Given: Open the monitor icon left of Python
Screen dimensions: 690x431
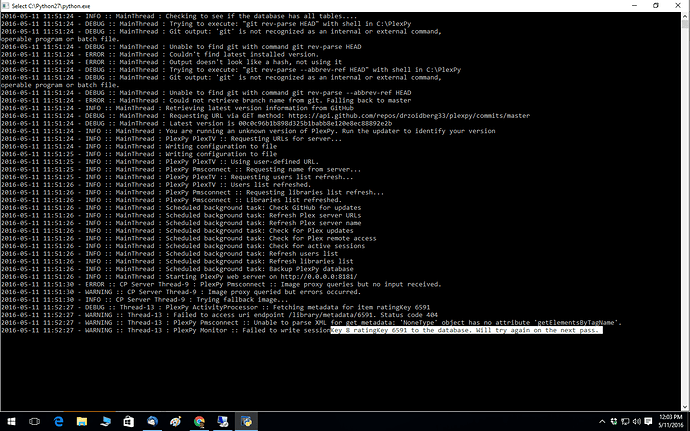Looking at the screenshot, I should coord(223,422).
